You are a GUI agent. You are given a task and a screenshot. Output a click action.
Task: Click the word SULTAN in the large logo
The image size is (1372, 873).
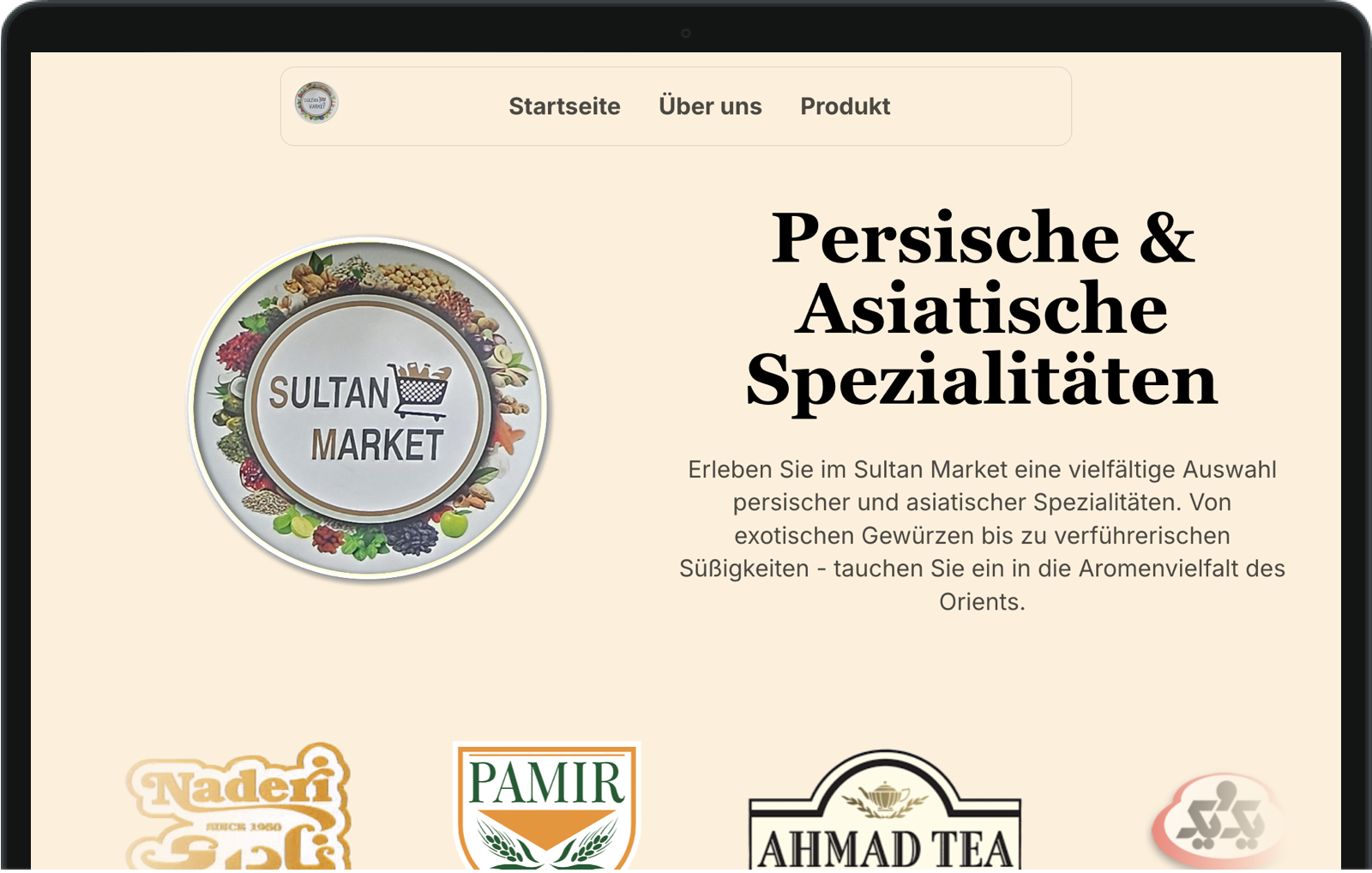329,394
